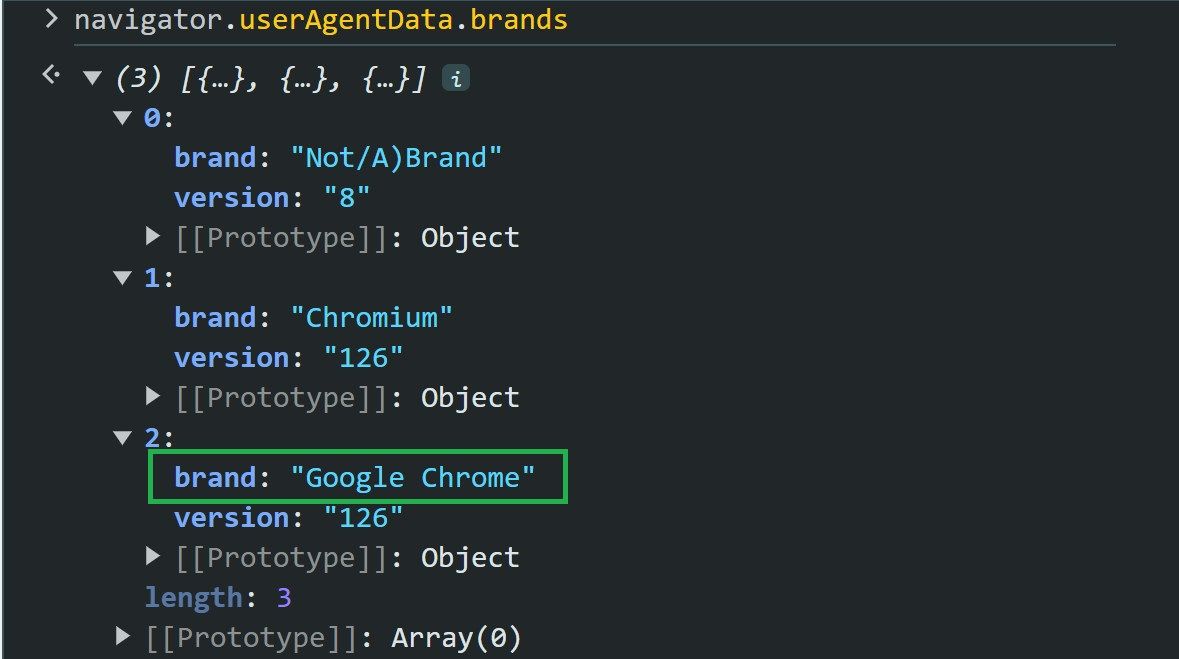Image resolution: width=1179 pixels, height=659 pixels.
Task: Select version "126" under Google Chrome entry
Action: 363,518
